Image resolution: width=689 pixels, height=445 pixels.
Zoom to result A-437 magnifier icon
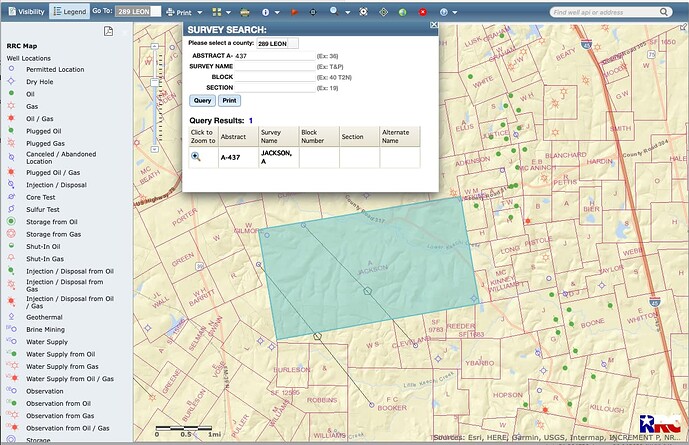pyautogui.click(x=196, y=156)
